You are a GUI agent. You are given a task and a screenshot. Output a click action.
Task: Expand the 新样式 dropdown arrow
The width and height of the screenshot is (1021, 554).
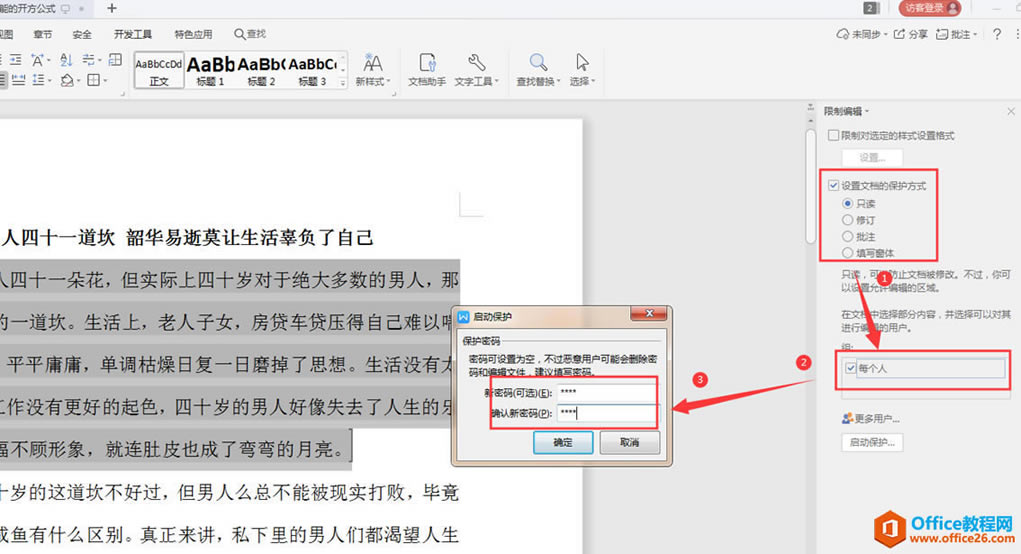click(x=389, y=81)
